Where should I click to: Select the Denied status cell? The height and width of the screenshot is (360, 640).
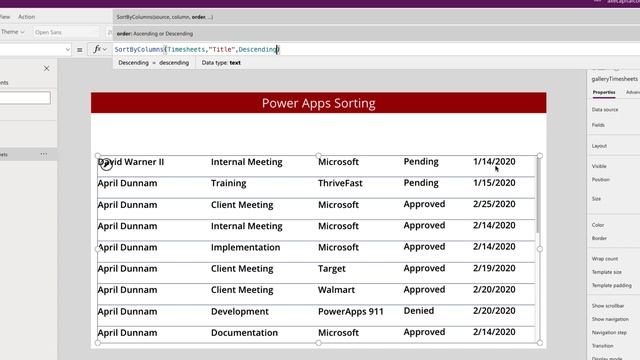point(419,311)
